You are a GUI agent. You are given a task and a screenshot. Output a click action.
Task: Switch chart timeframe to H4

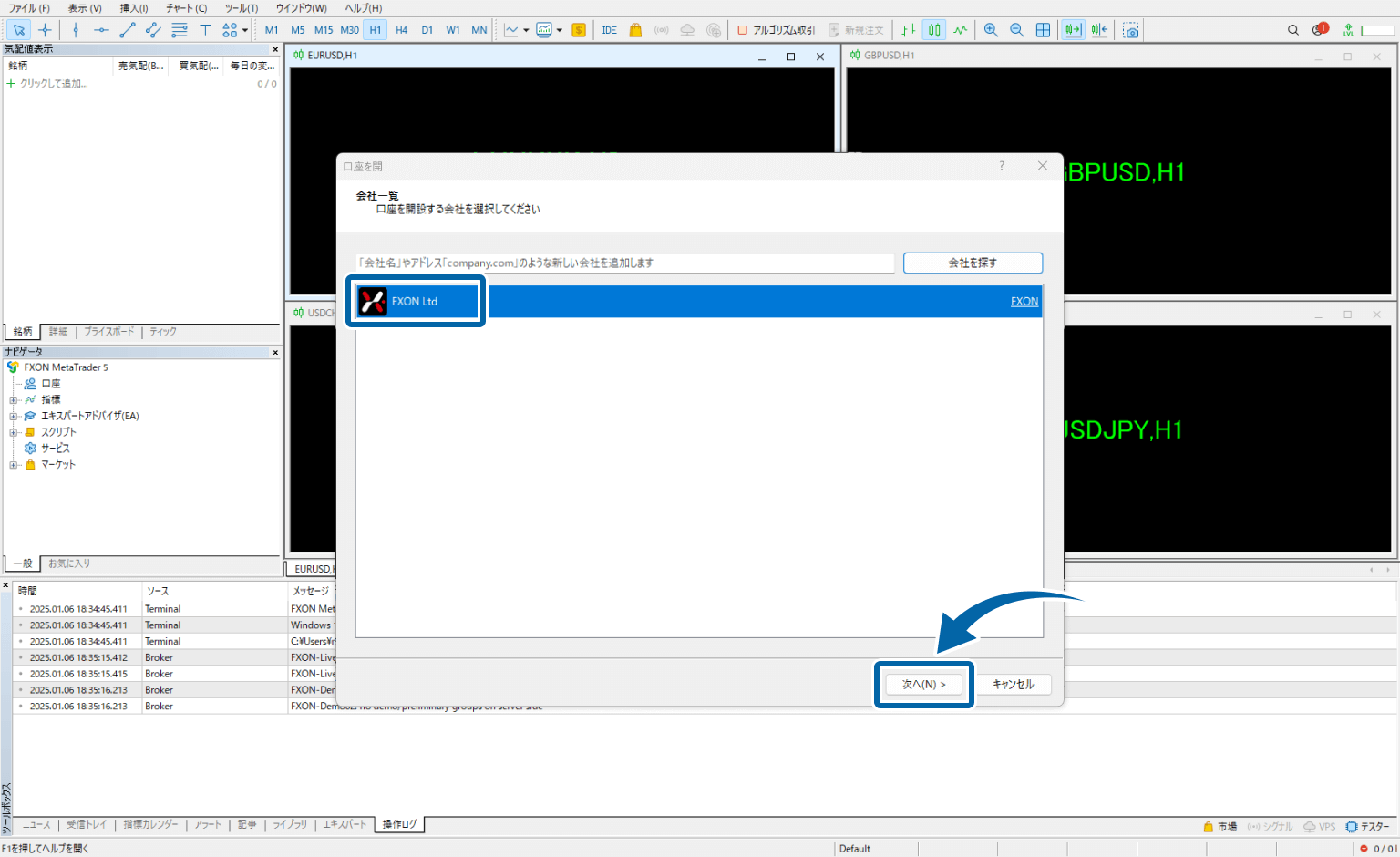401,30
